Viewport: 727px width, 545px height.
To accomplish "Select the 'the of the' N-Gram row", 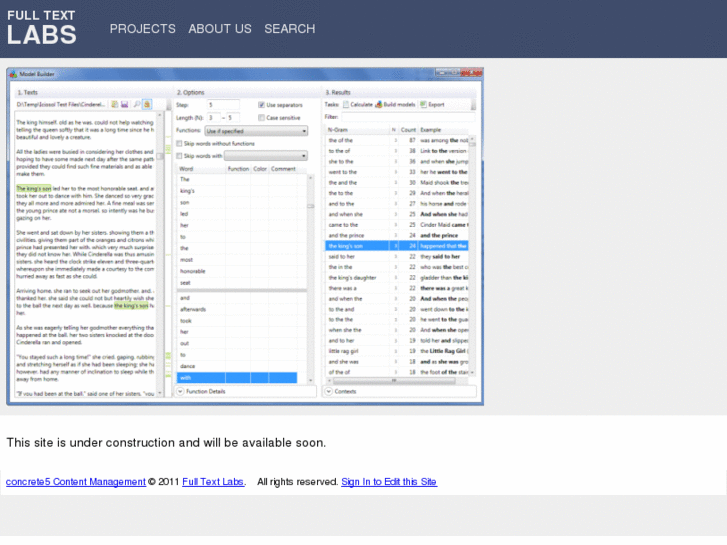I will click(396, 140).
